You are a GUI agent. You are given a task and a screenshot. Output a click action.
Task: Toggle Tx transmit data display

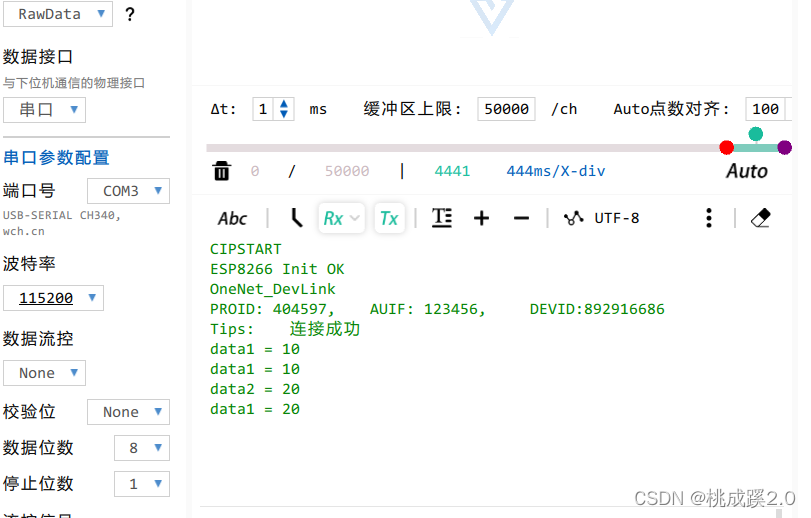pyautogui.click(x=389, y=218)
